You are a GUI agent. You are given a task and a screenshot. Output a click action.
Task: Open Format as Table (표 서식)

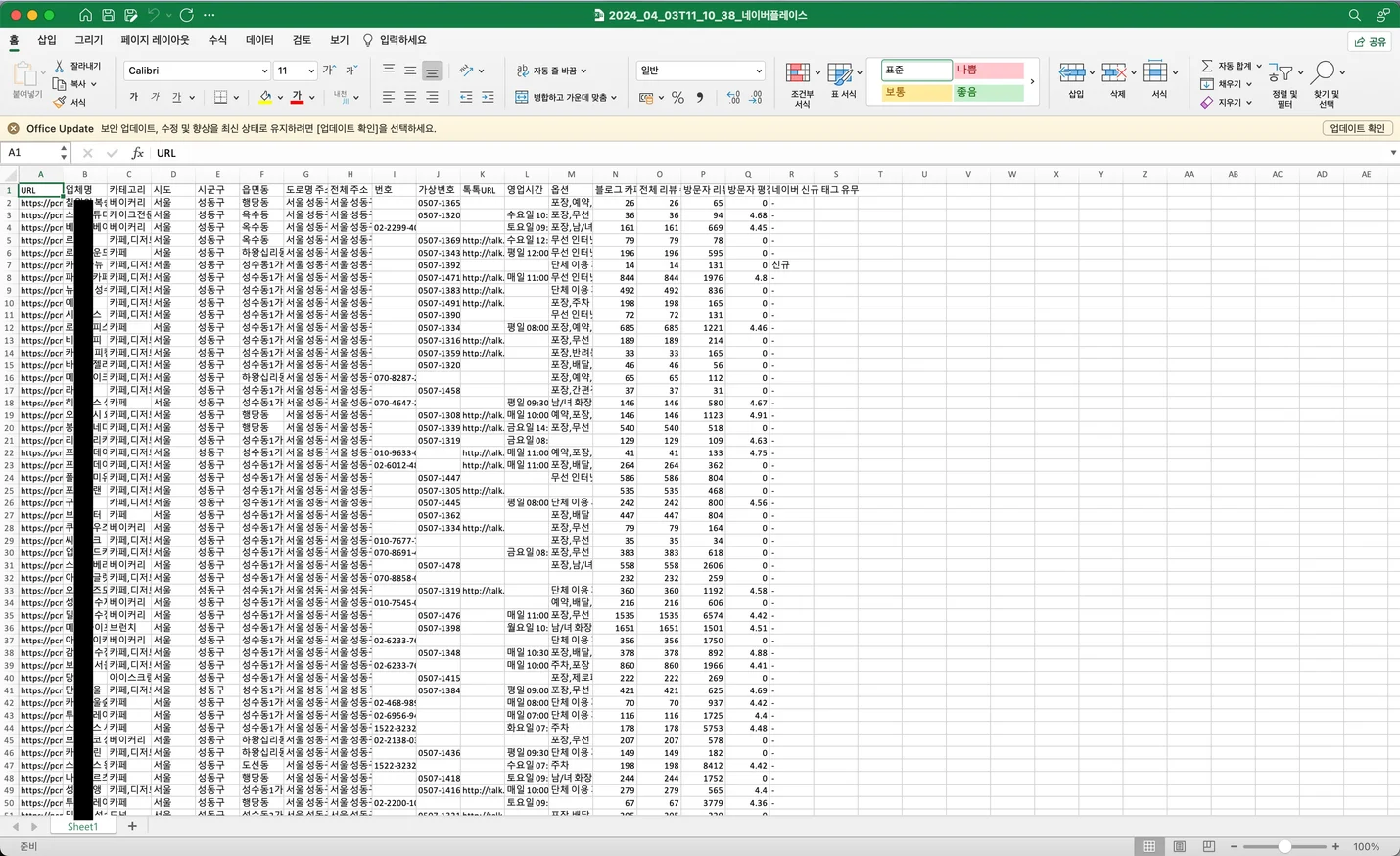click(843, 80)
